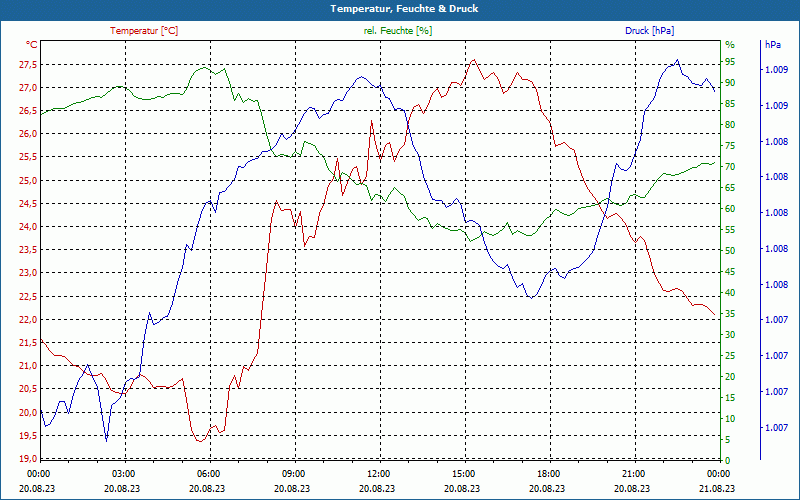Image resolution: width=800 pixels, height=500 pixels.
Task: Click the 25,0 temperature axis tick
Action: tap(28, 181)
